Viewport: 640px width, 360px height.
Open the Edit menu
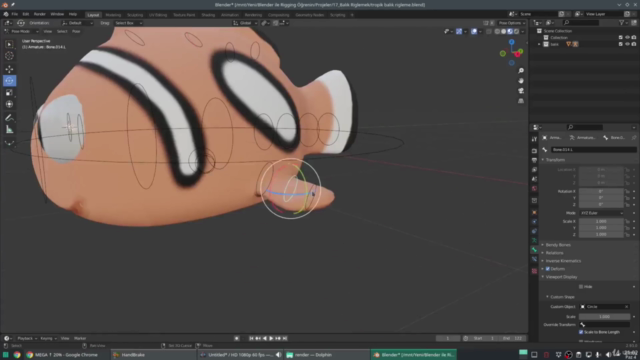26,14
